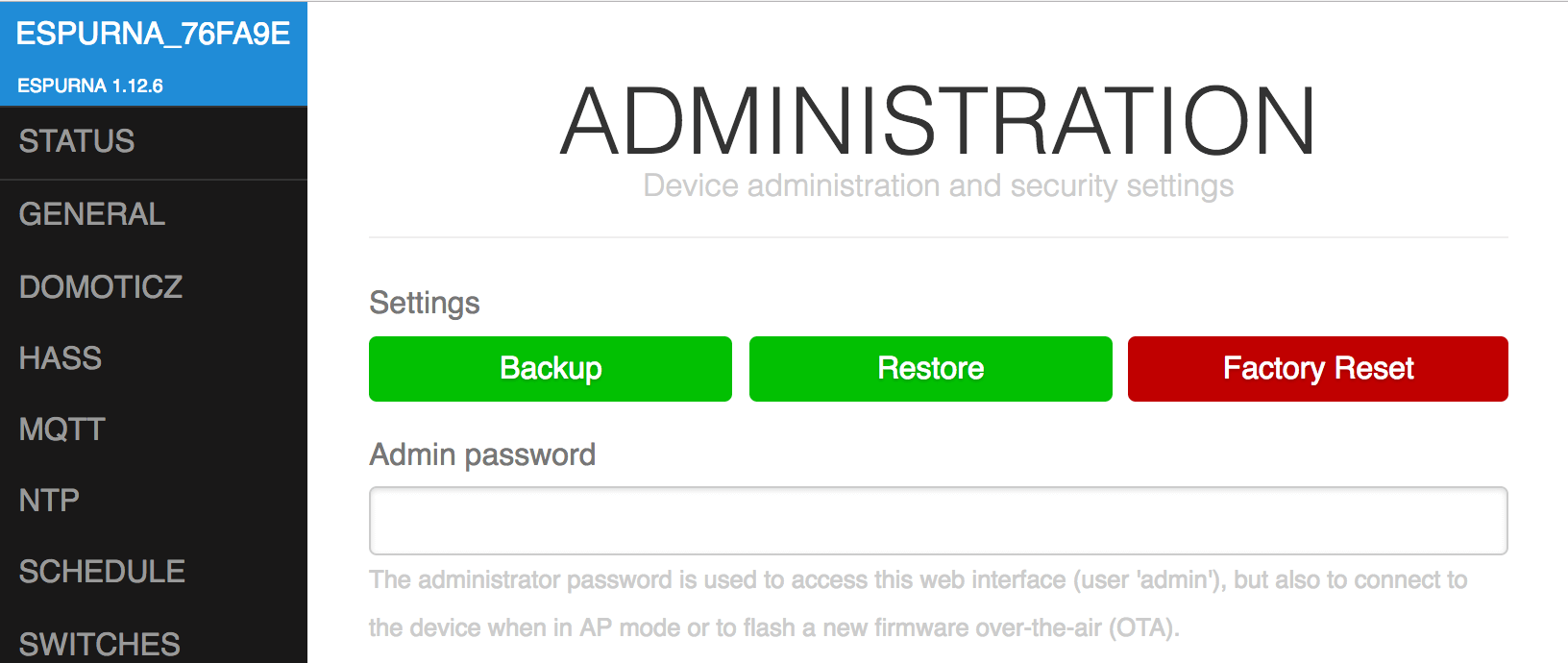
Task: Click the ESPURNA 1.12.6 version text
Action: (x=90, y=86)
